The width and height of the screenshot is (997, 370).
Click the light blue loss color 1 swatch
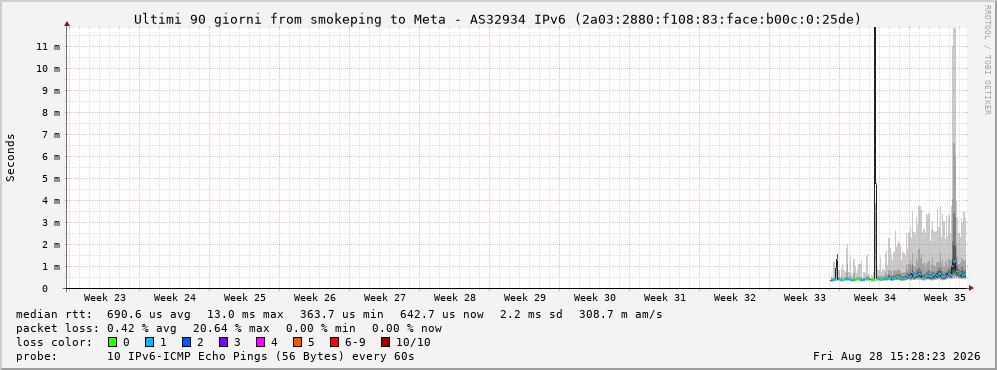point(149,343)
